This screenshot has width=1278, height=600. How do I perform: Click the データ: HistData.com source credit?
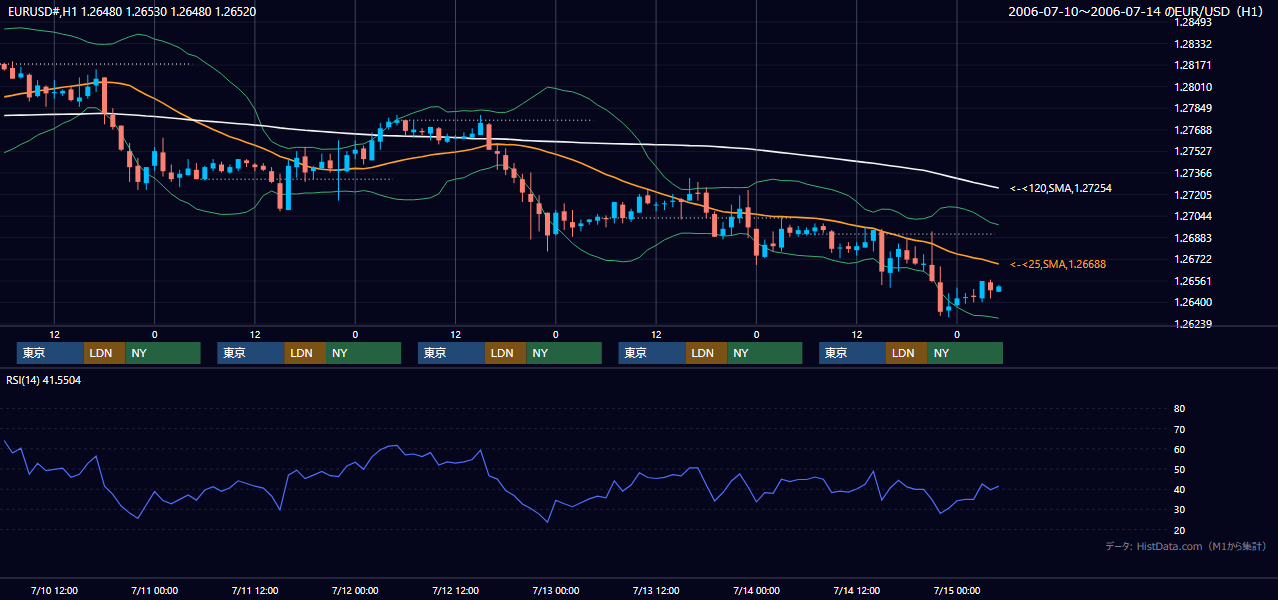pos(1186,546)
